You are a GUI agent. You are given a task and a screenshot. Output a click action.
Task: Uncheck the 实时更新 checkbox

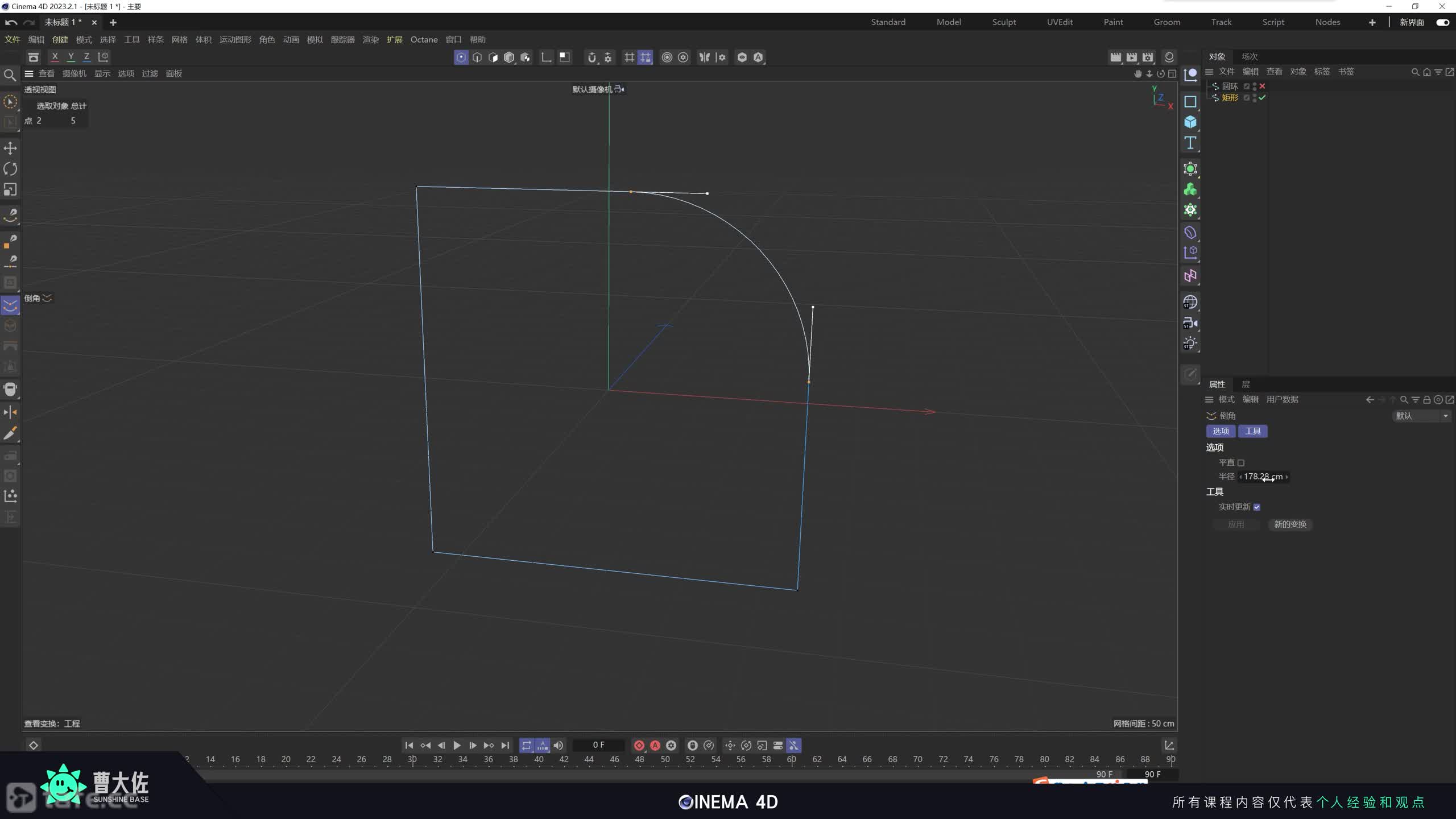(1257, 507)
